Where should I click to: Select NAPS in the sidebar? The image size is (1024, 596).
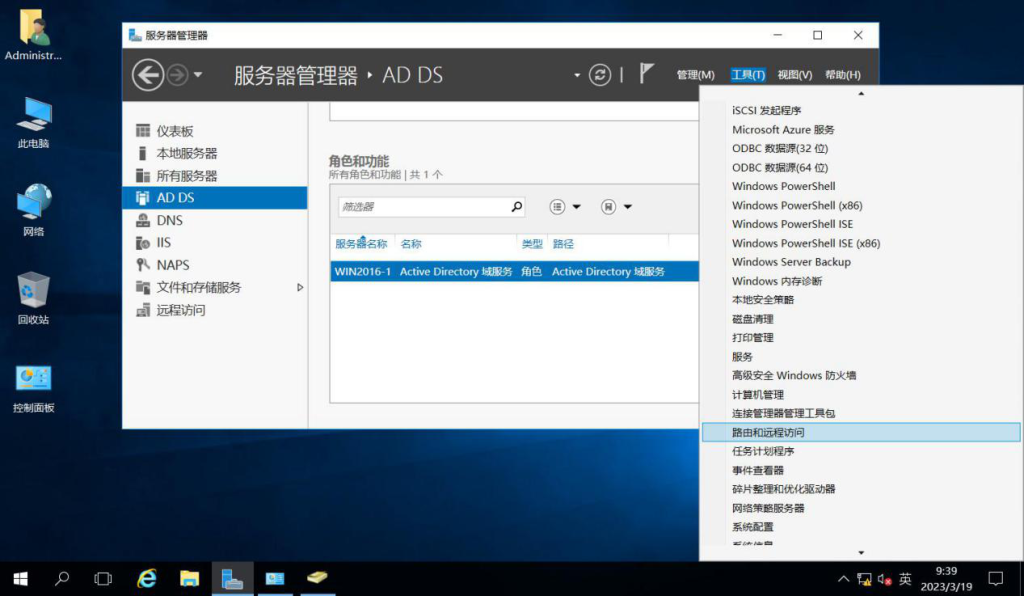215,265
